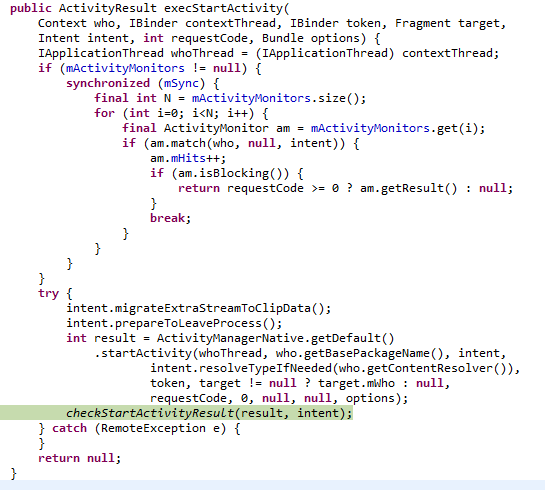The width and height of the screenshot is (545, 490).
Task: Click the break keyword
Action: pyautogui.click(x=167, y=218)
